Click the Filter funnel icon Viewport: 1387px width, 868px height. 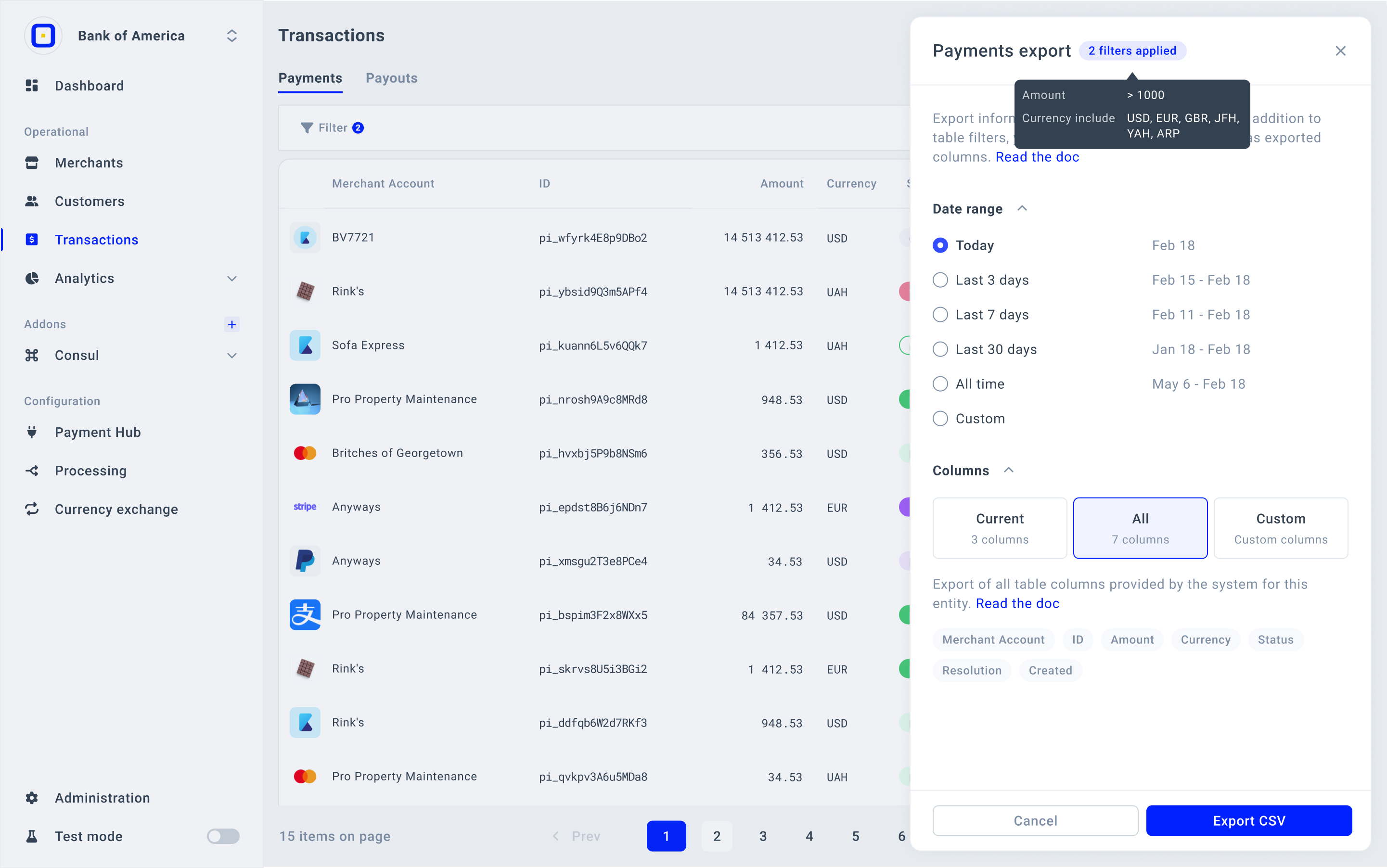pyautogui.click(x=307, y=128)
